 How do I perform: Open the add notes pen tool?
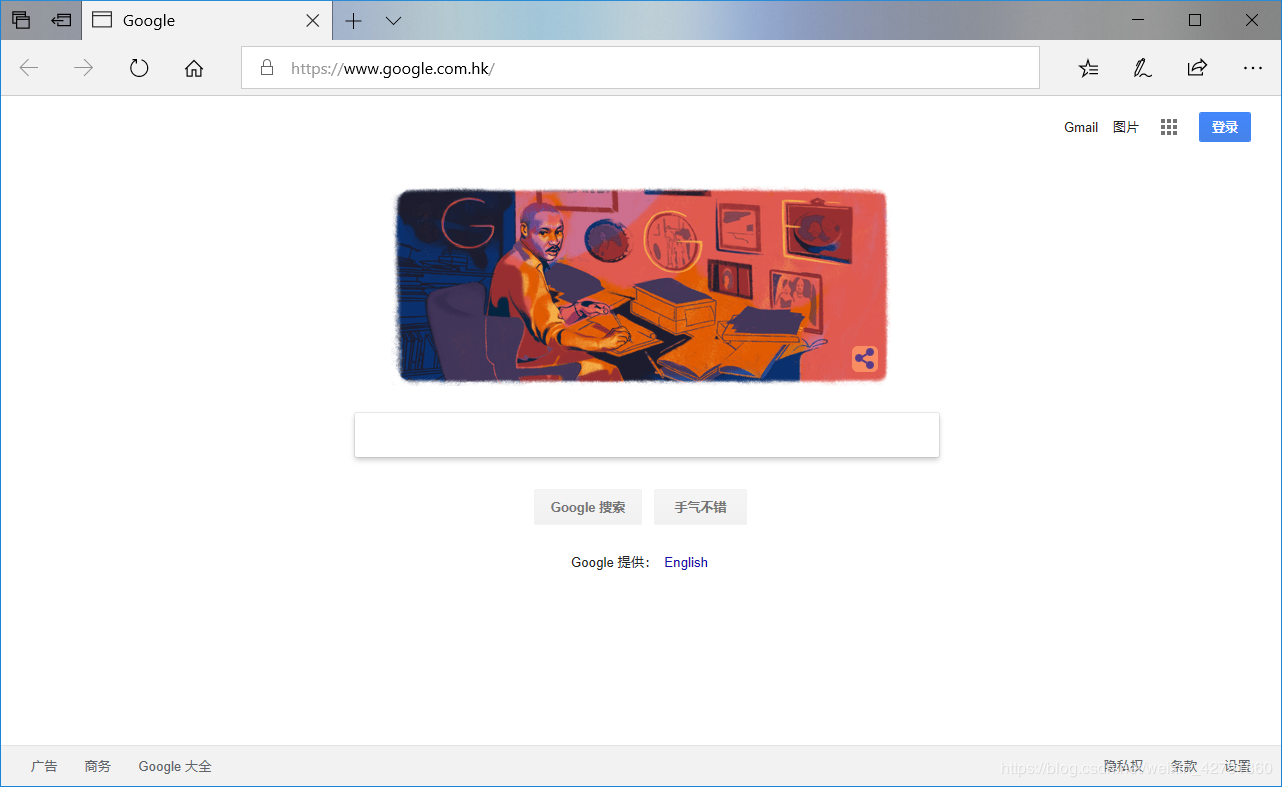click(x=1142, y=68)
